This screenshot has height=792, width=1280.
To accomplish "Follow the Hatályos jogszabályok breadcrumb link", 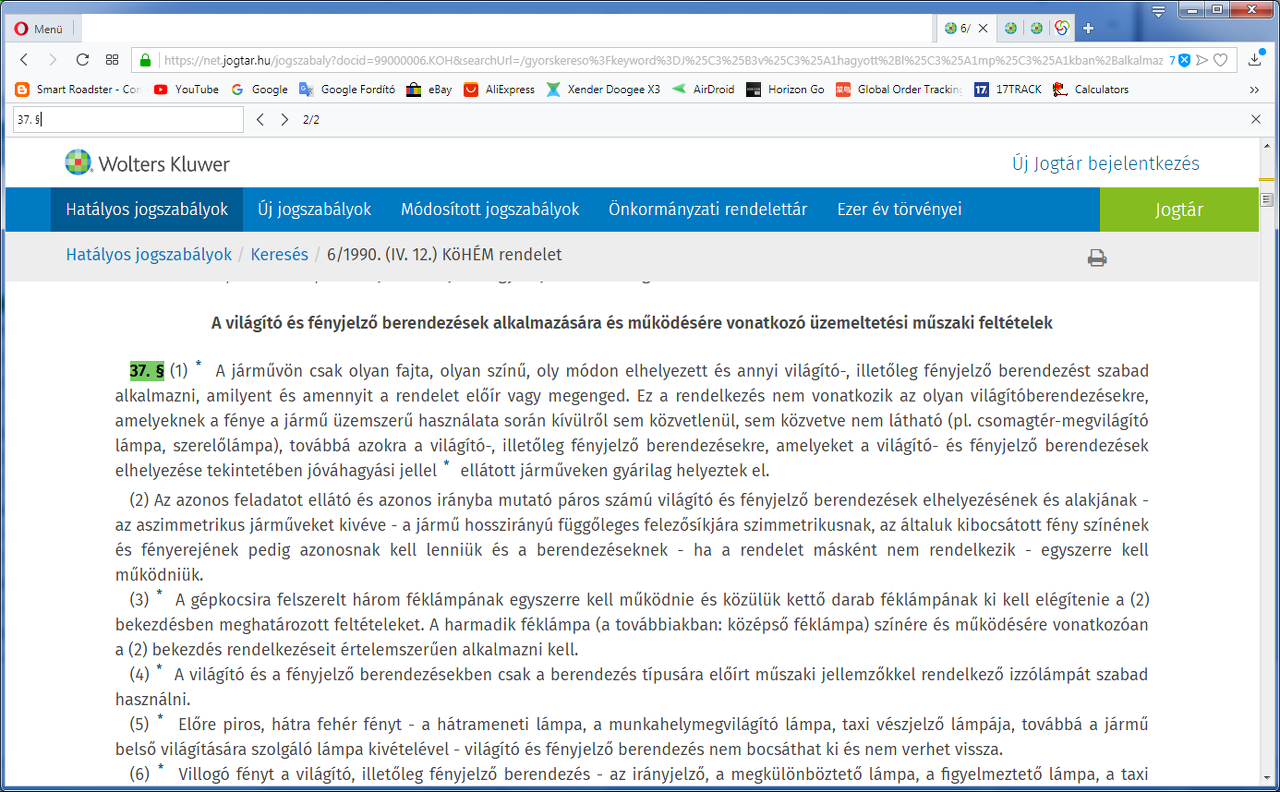I will click(x=149, y=255).
